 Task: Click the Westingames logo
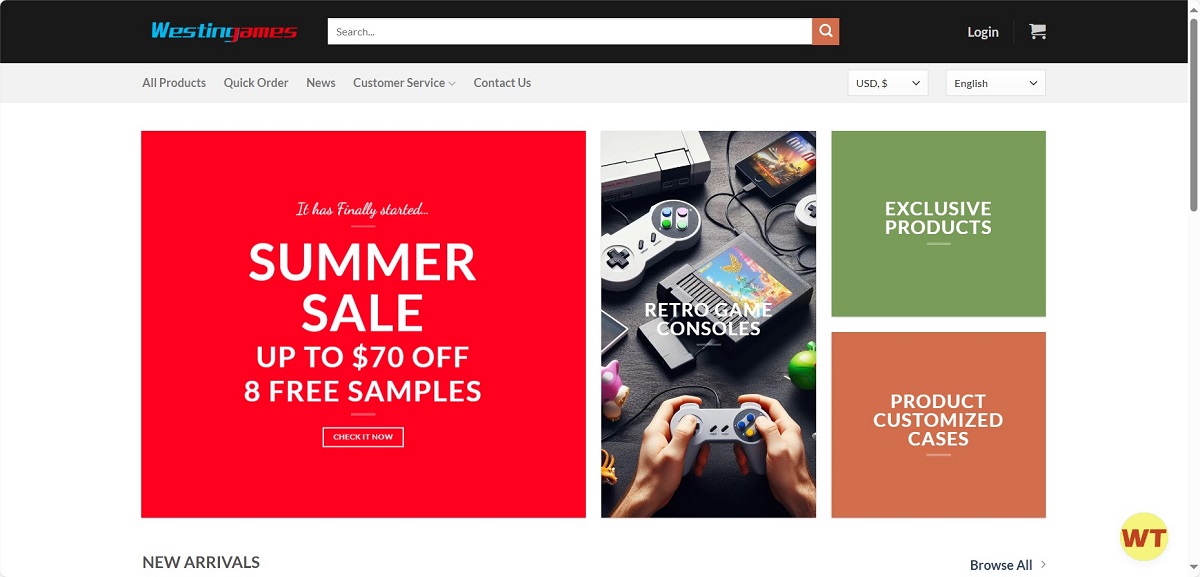[x=224, y=31]
